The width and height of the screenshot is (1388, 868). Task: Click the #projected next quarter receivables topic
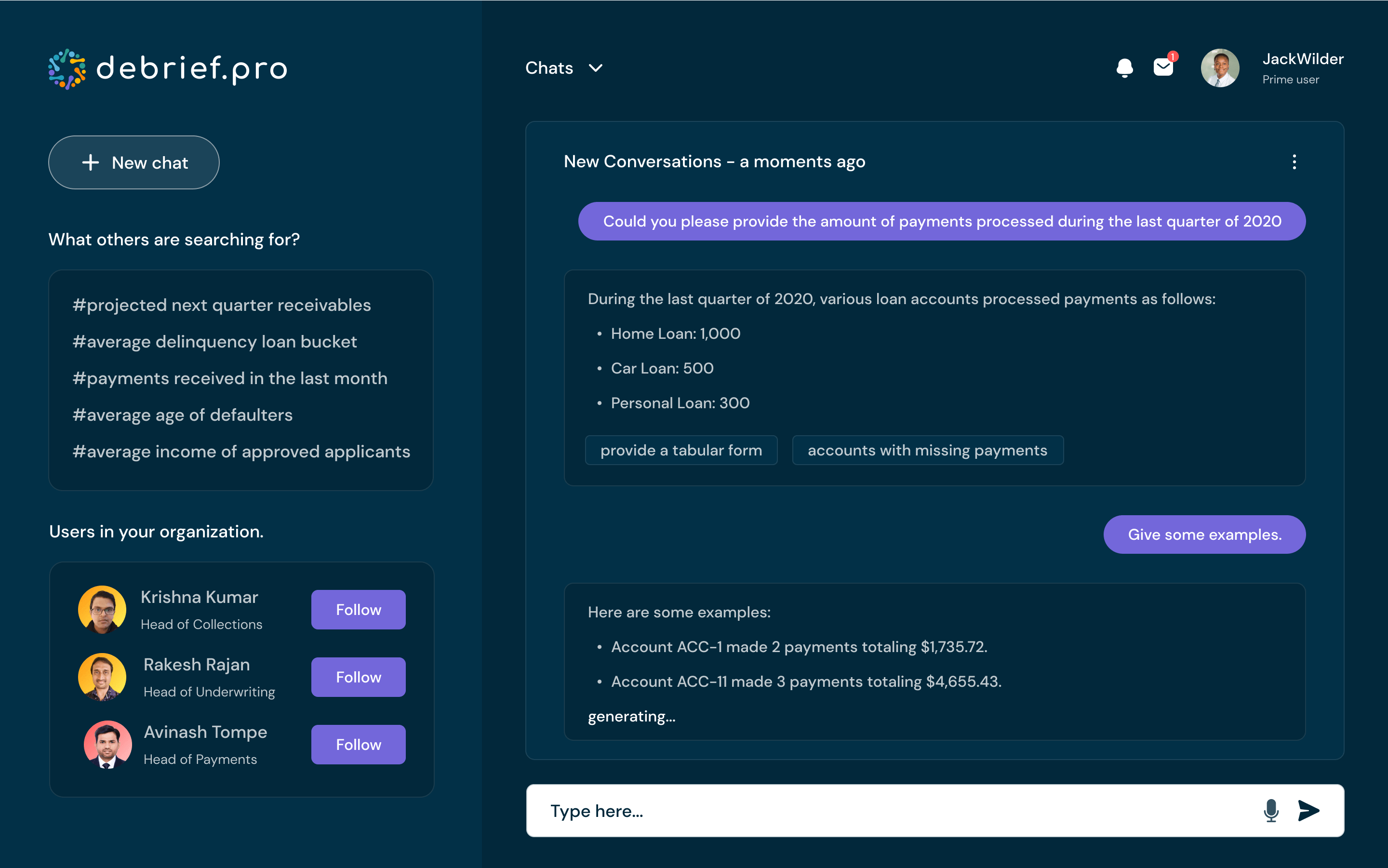[x=222, y=305]
